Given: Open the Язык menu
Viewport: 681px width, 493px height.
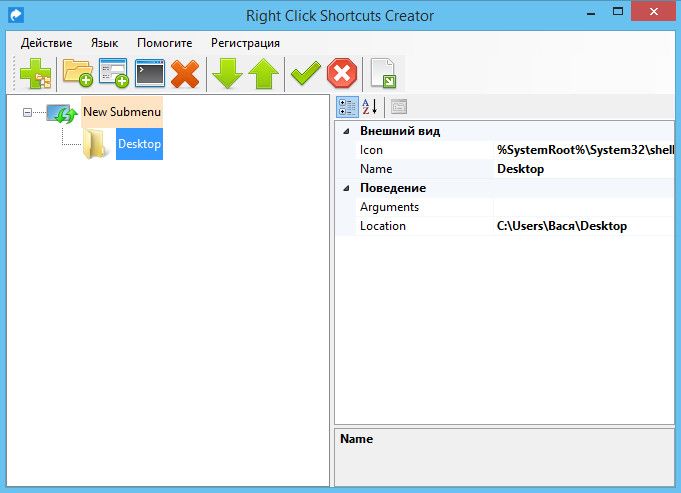Looking at the screenshot, I should click(x=104, y=43).
